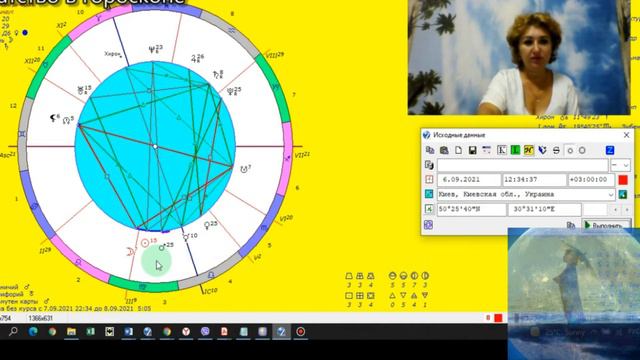Click the red square in the status bar

498,318
